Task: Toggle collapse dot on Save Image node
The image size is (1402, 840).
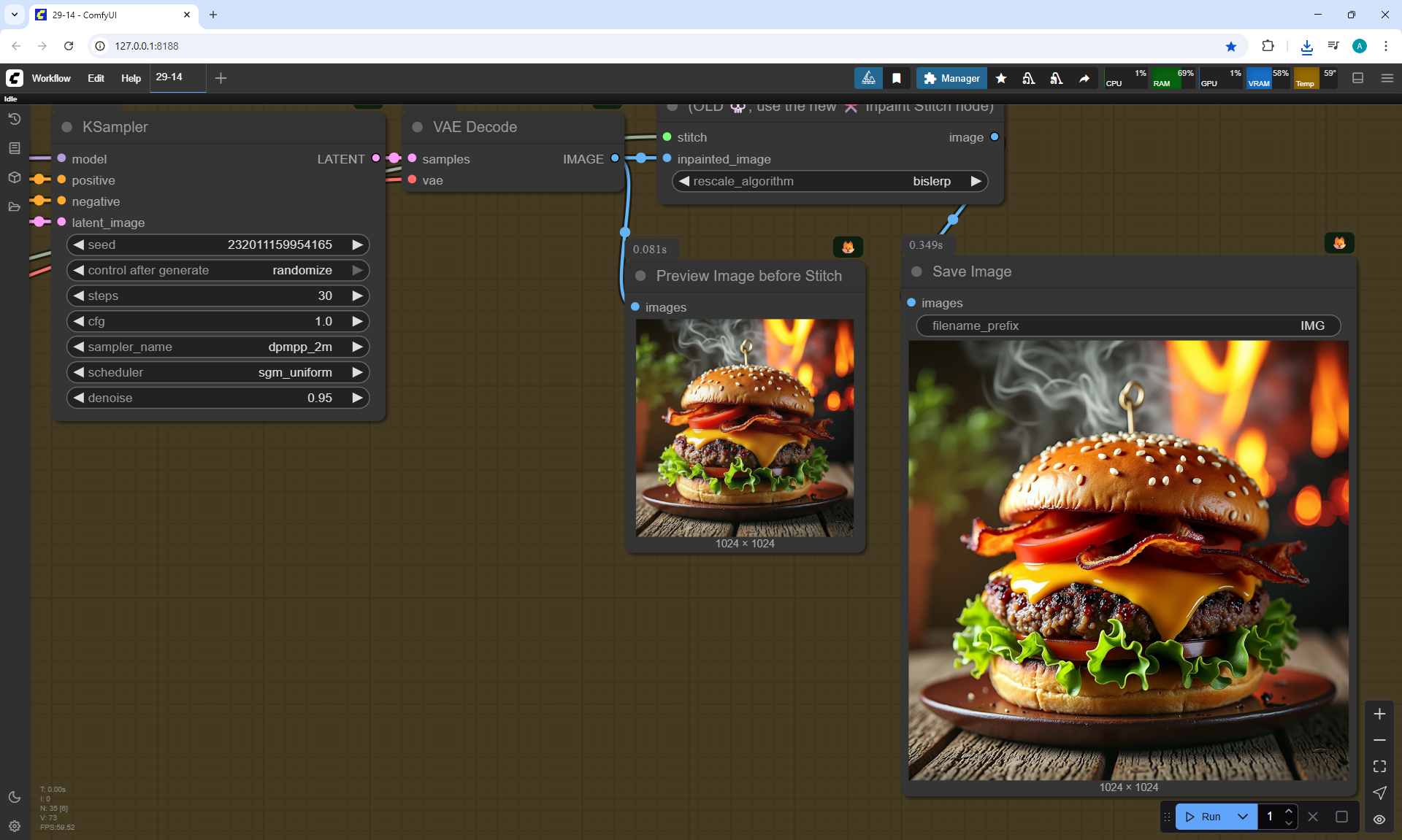Action: (x=917, y=271)
